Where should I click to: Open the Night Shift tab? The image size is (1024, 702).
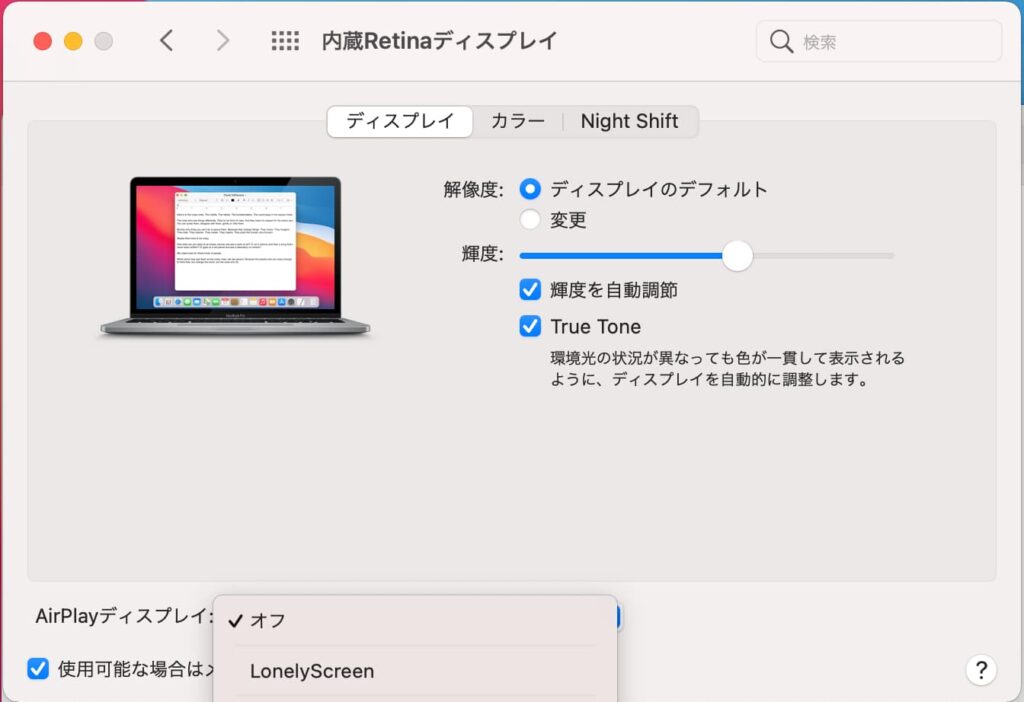[x=630, y=121]
